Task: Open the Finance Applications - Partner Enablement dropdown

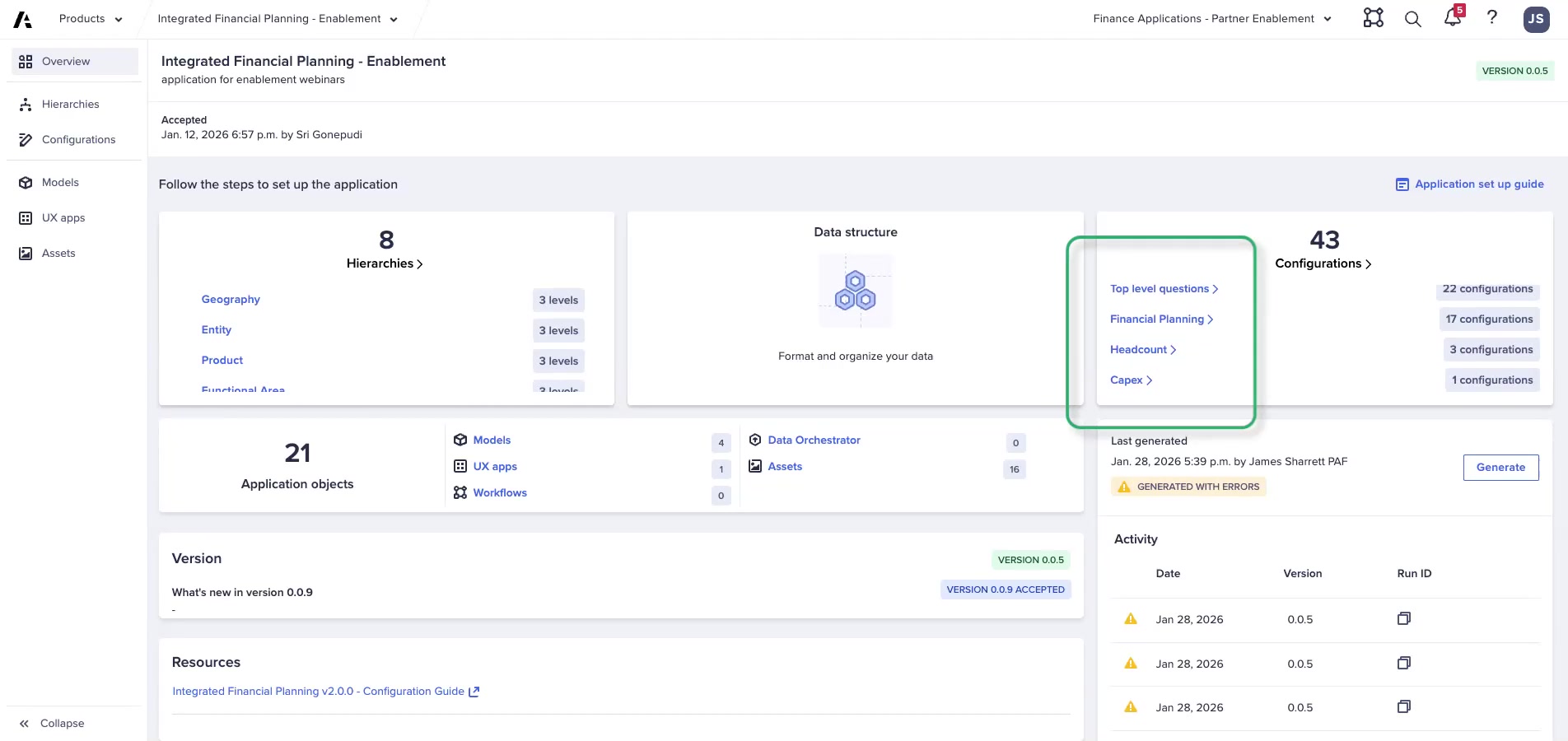Action: click(1211, 18)
